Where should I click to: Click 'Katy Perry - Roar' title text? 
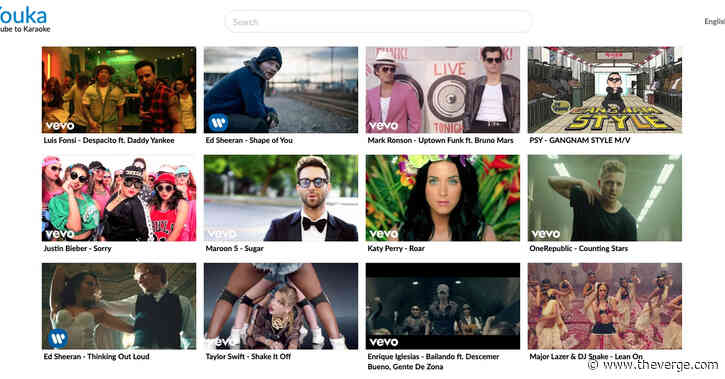(396, 248)
